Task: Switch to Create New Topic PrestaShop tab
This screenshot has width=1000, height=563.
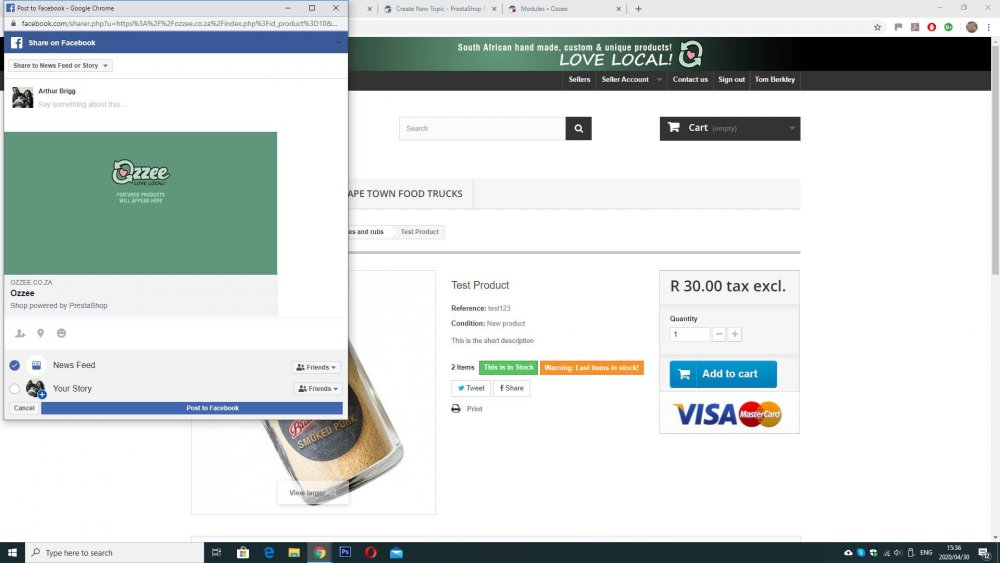Action: [439, 9]
